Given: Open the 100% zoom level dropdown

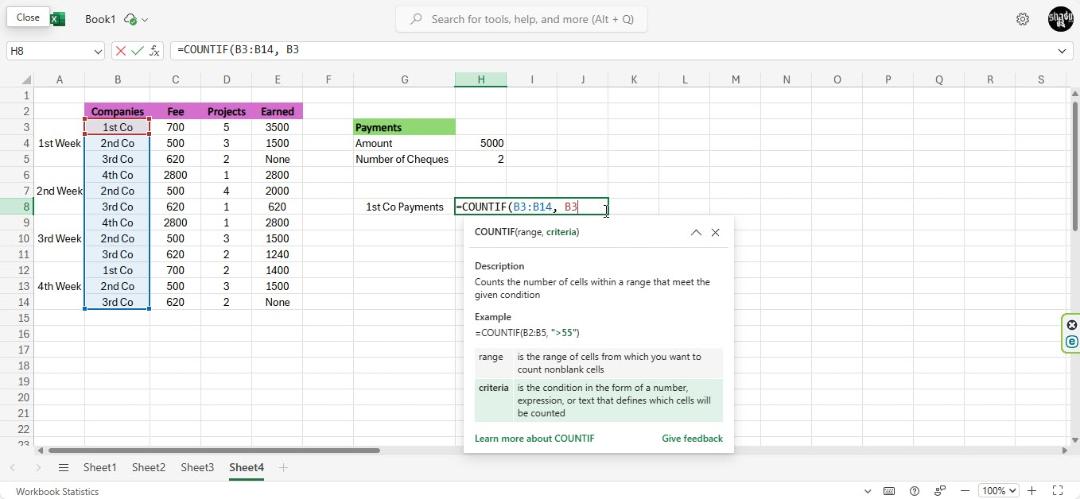Looking at the screenshot, I should point(998,491).
